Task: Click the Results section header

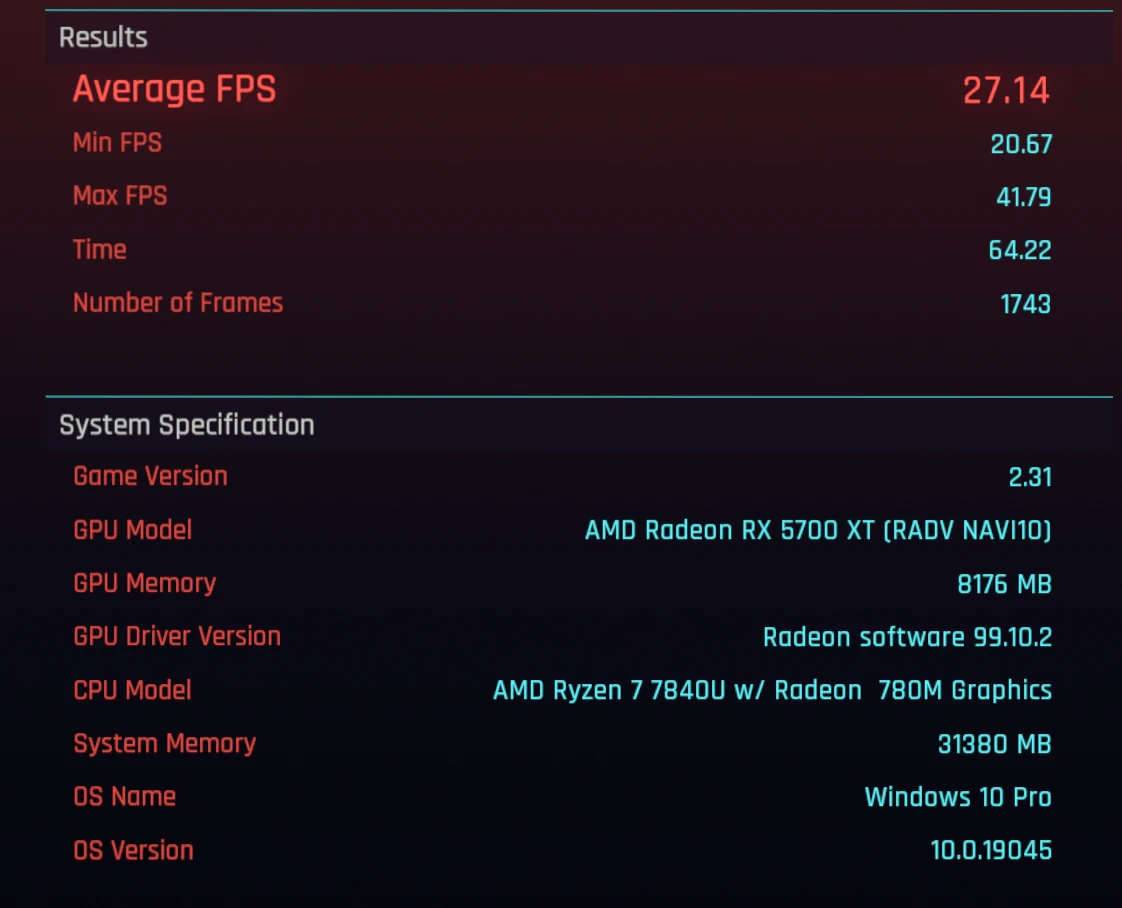Action: click(103, 37)
